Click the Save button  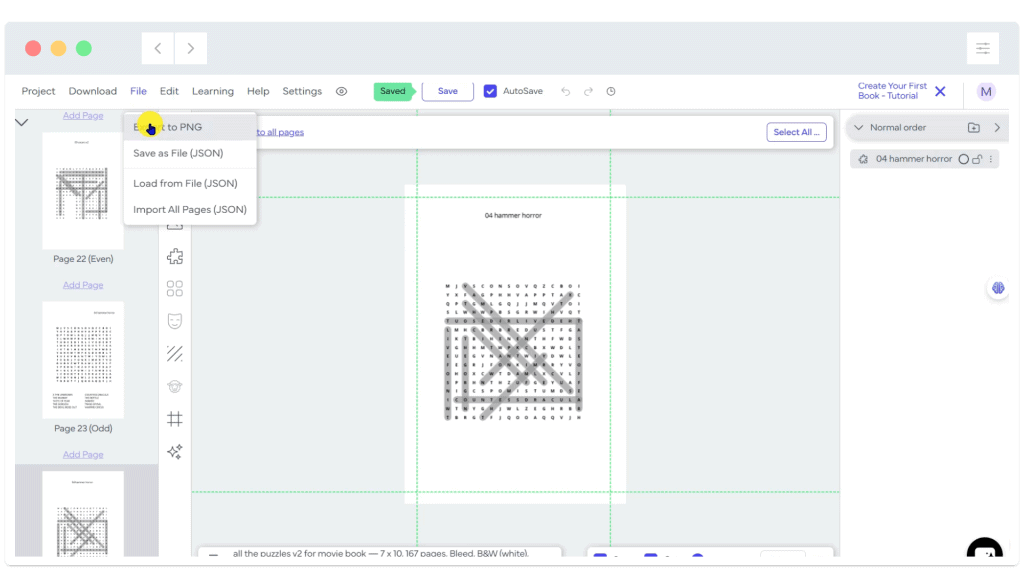(x=448, y=91)
